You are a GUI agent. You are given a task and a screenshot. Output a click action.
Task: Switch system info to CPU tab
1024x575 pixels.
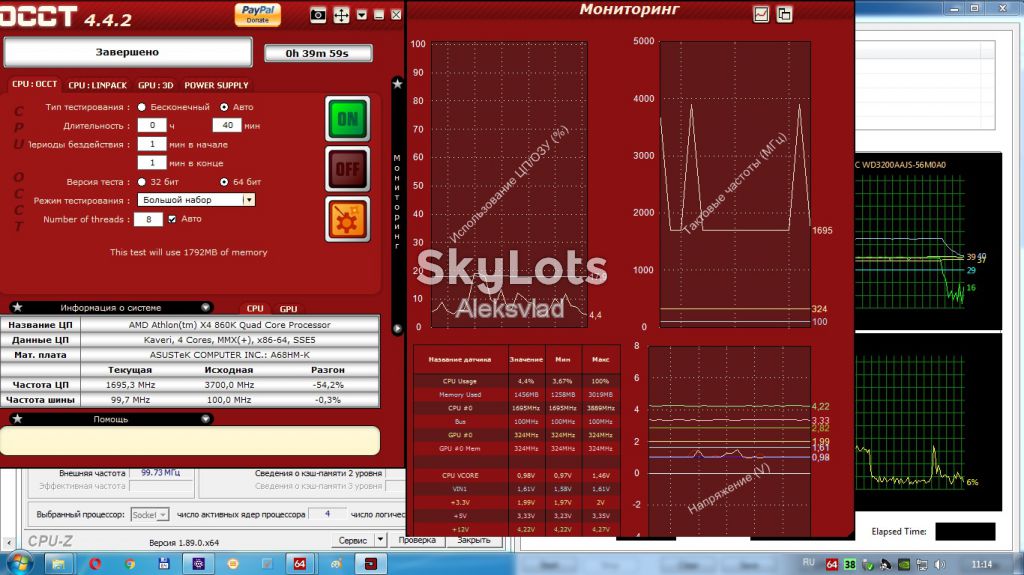pyautogui.click(x=255, y=308)
